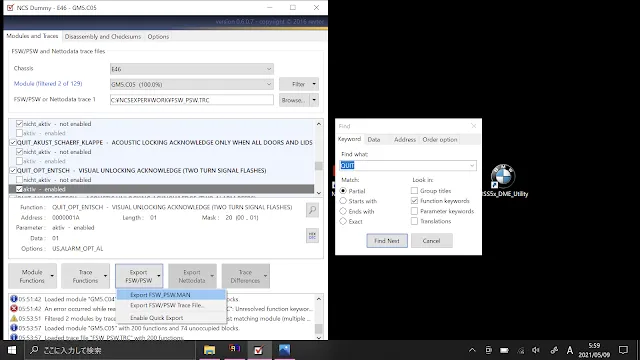Expand the Browse button dropdown arrow
640x360 pixels.
point(314,100)
